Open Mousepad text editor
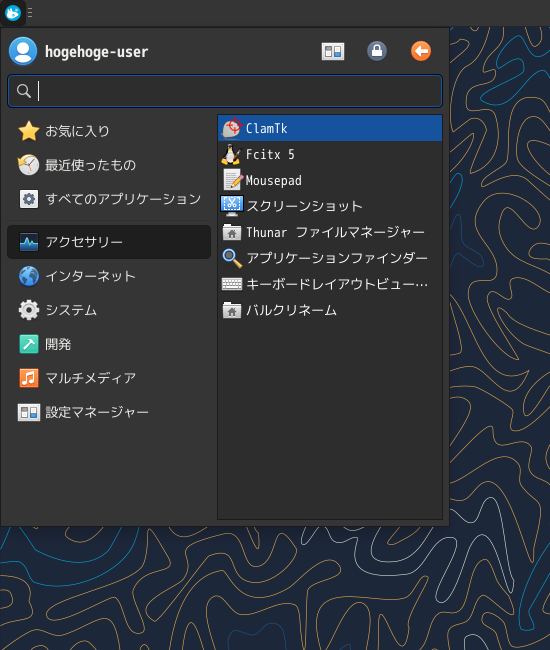Viewport: 550px width, 650px height. pyautogui.click(x=330, y=180)
